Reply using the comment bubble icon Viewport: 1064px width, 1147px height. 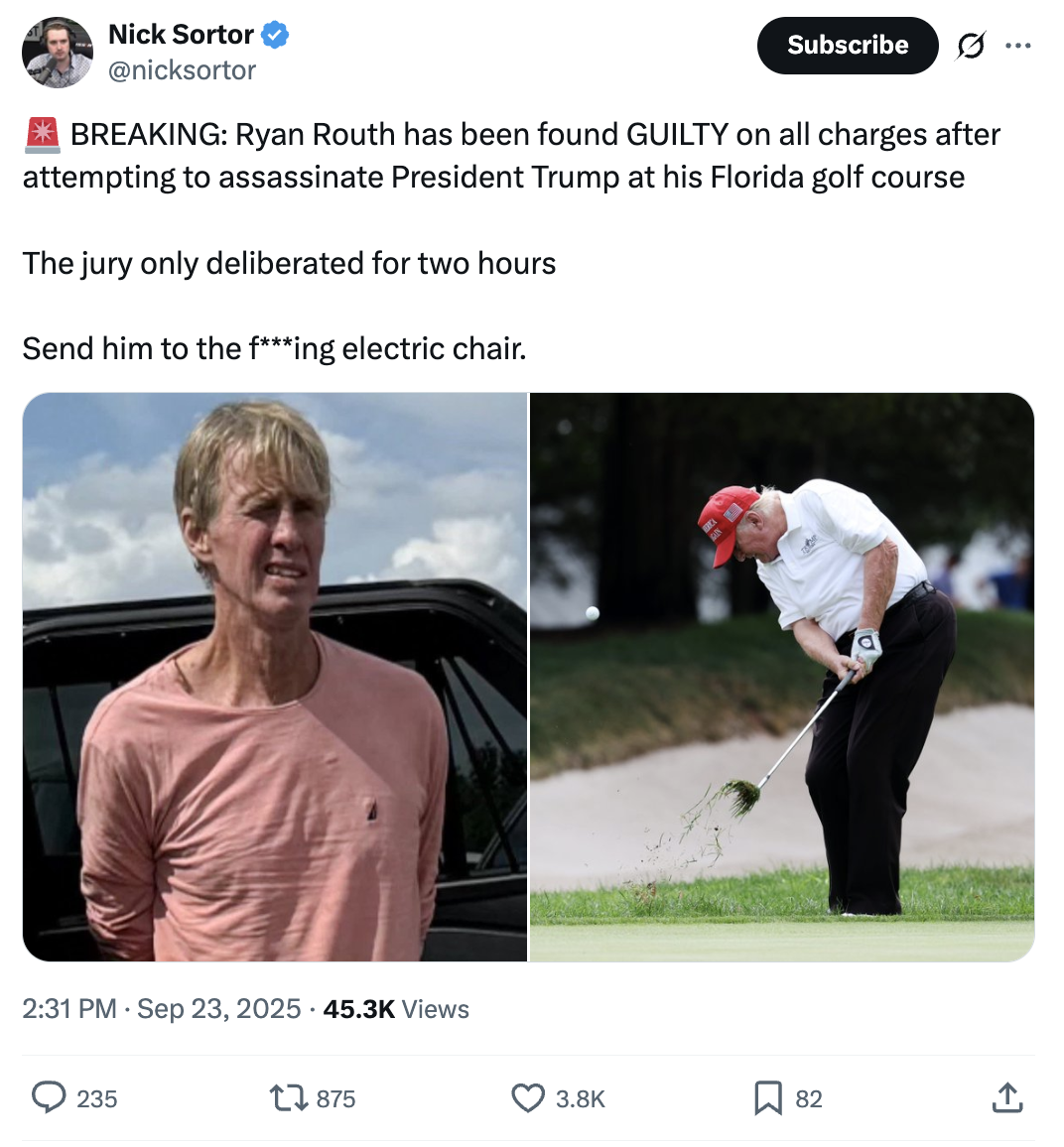click(49, 1098)
